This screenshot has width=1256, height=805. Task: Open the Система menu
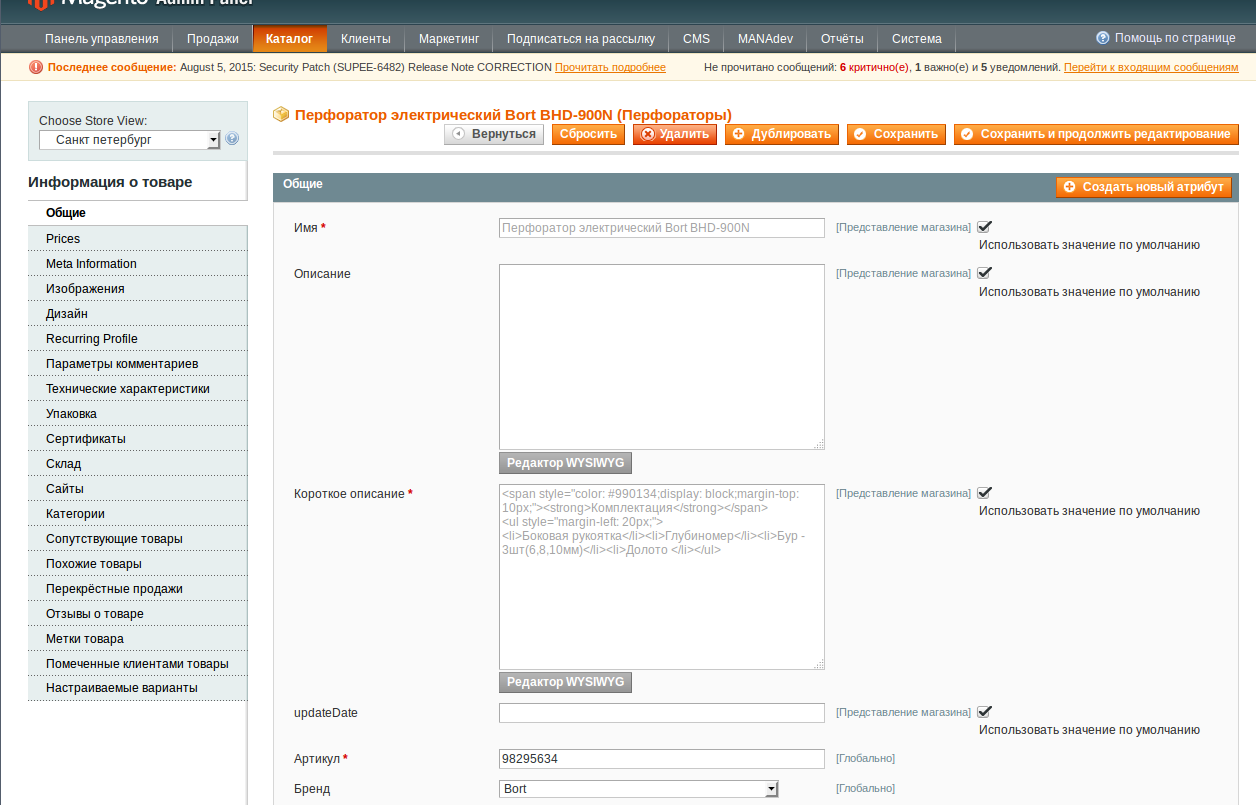917,39
